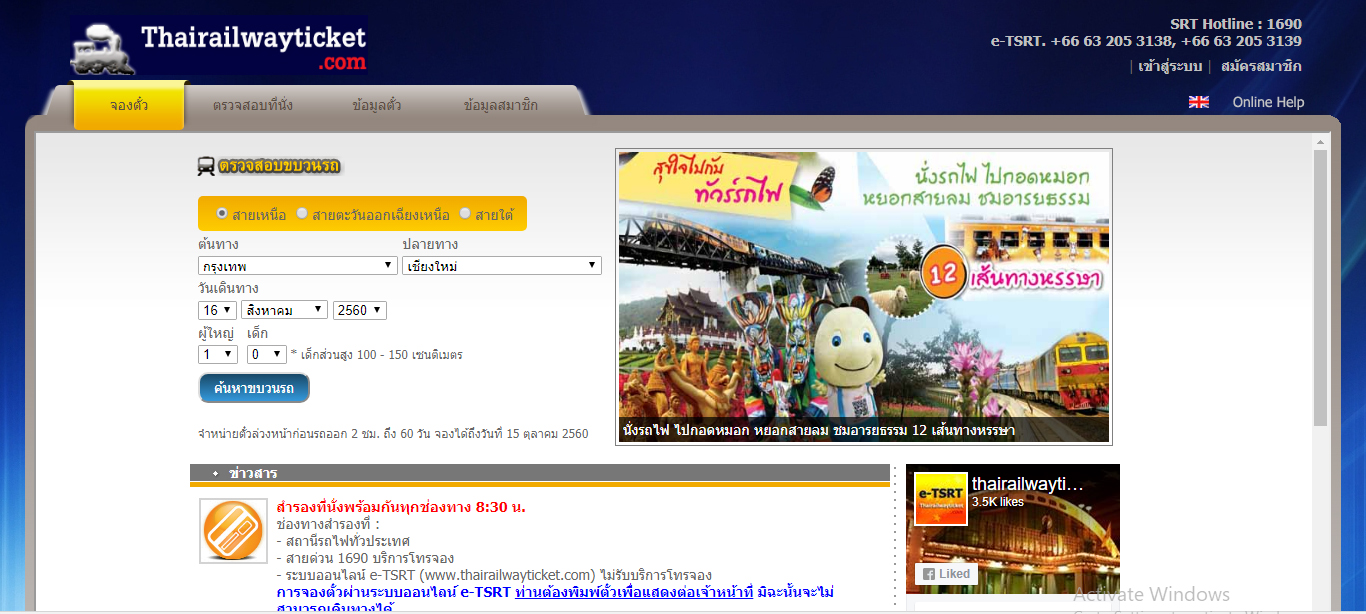Select the สายใต้ radio button
1366x614 pixels.
(465, 214)
